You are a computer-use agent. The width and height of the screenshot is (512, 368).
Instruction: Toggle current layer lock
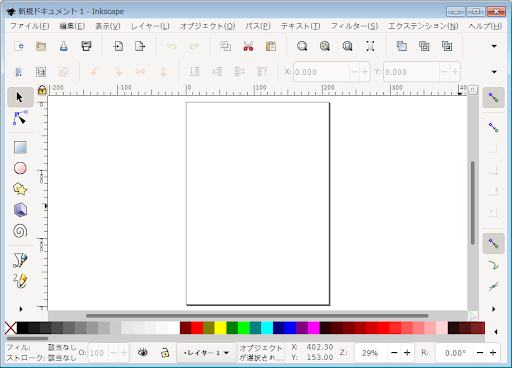tap(165, 352)
